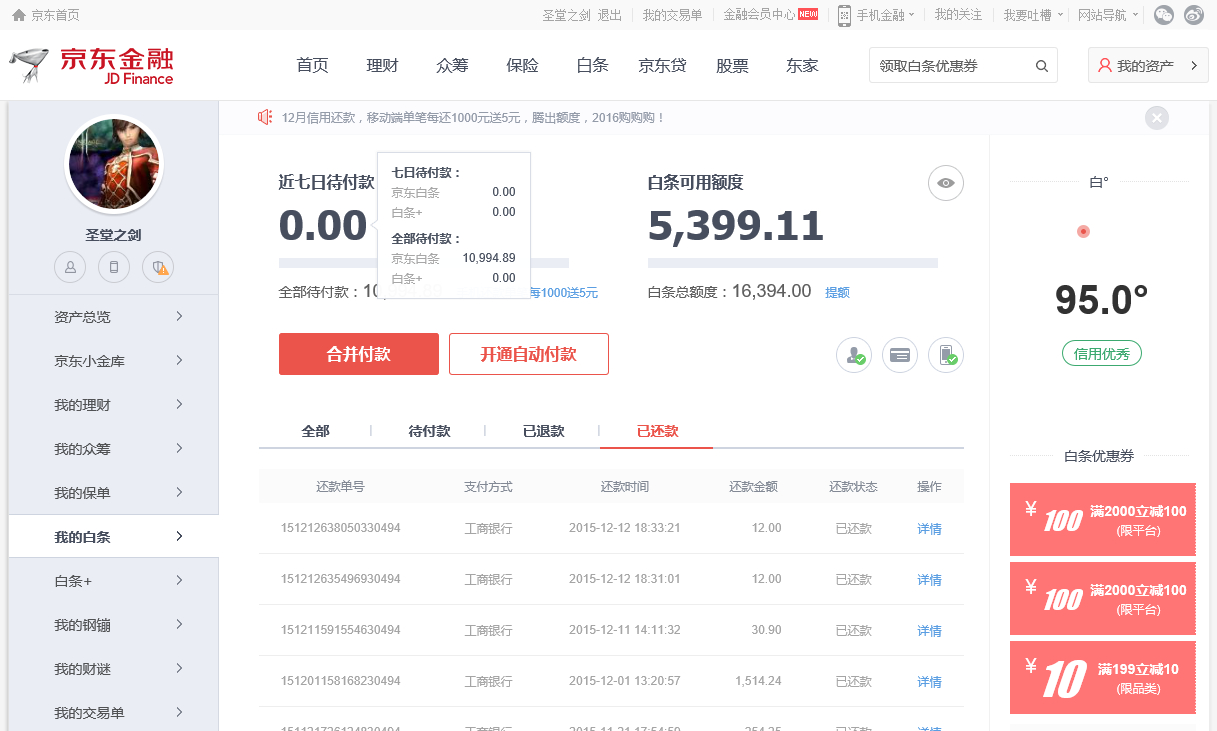Expand 我的众筹 sidebar item
Screen dimensions: 1217x731
[113, 449]
